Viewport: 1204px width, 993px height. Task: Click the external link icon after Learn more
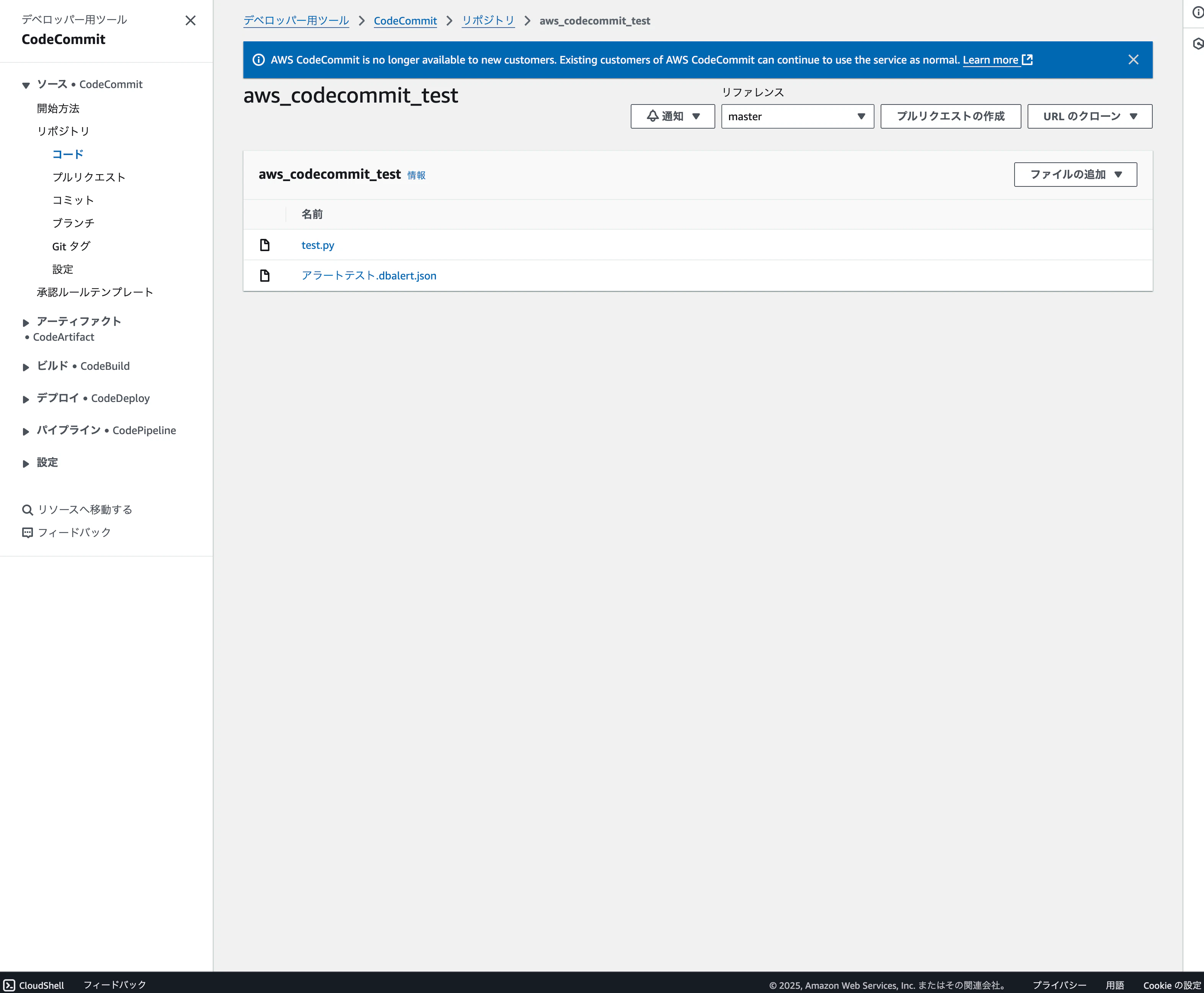pos(1028,59)
